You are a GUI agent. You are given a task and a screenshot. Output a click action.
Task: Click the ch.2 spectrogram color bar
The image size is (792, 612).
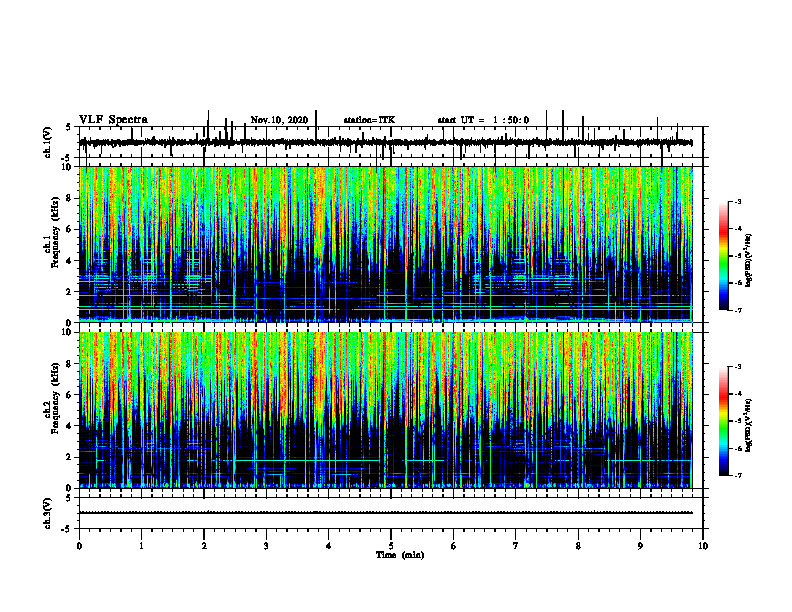click(724, 421)
